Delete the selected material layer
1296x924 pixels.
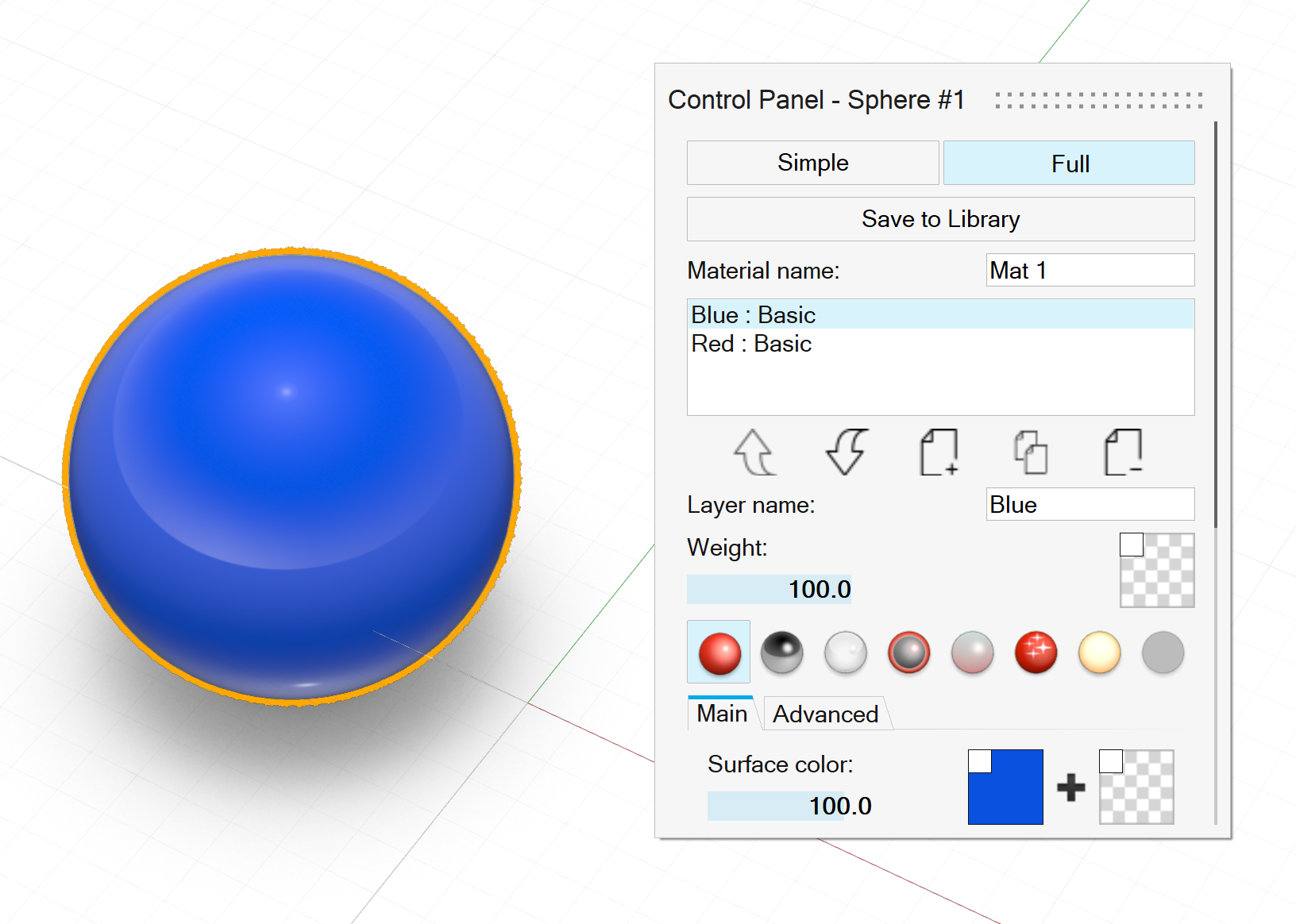pyautogui.click(x=1123, y=452)
